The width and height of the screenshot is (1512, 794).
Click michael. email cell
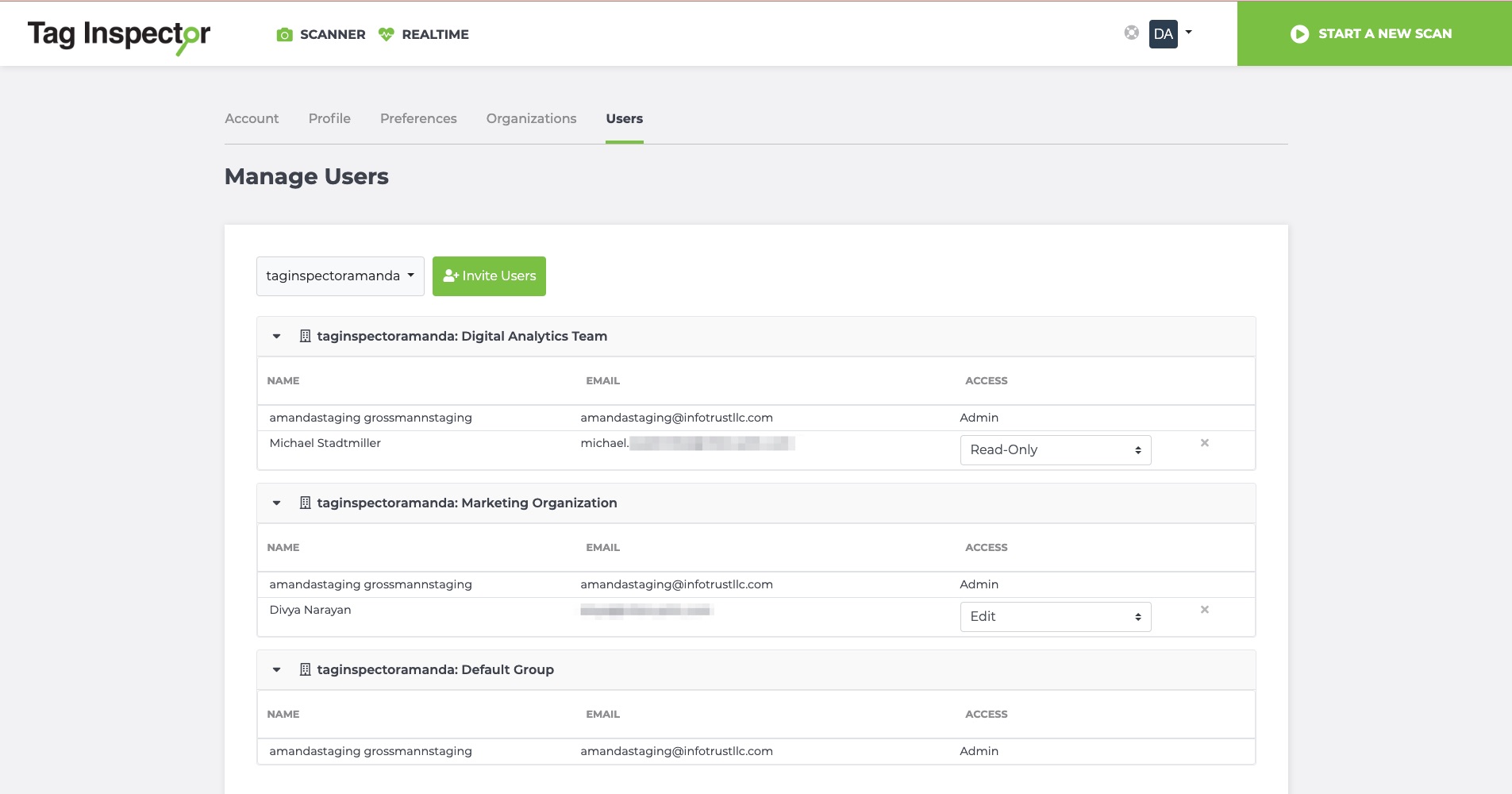687,443
